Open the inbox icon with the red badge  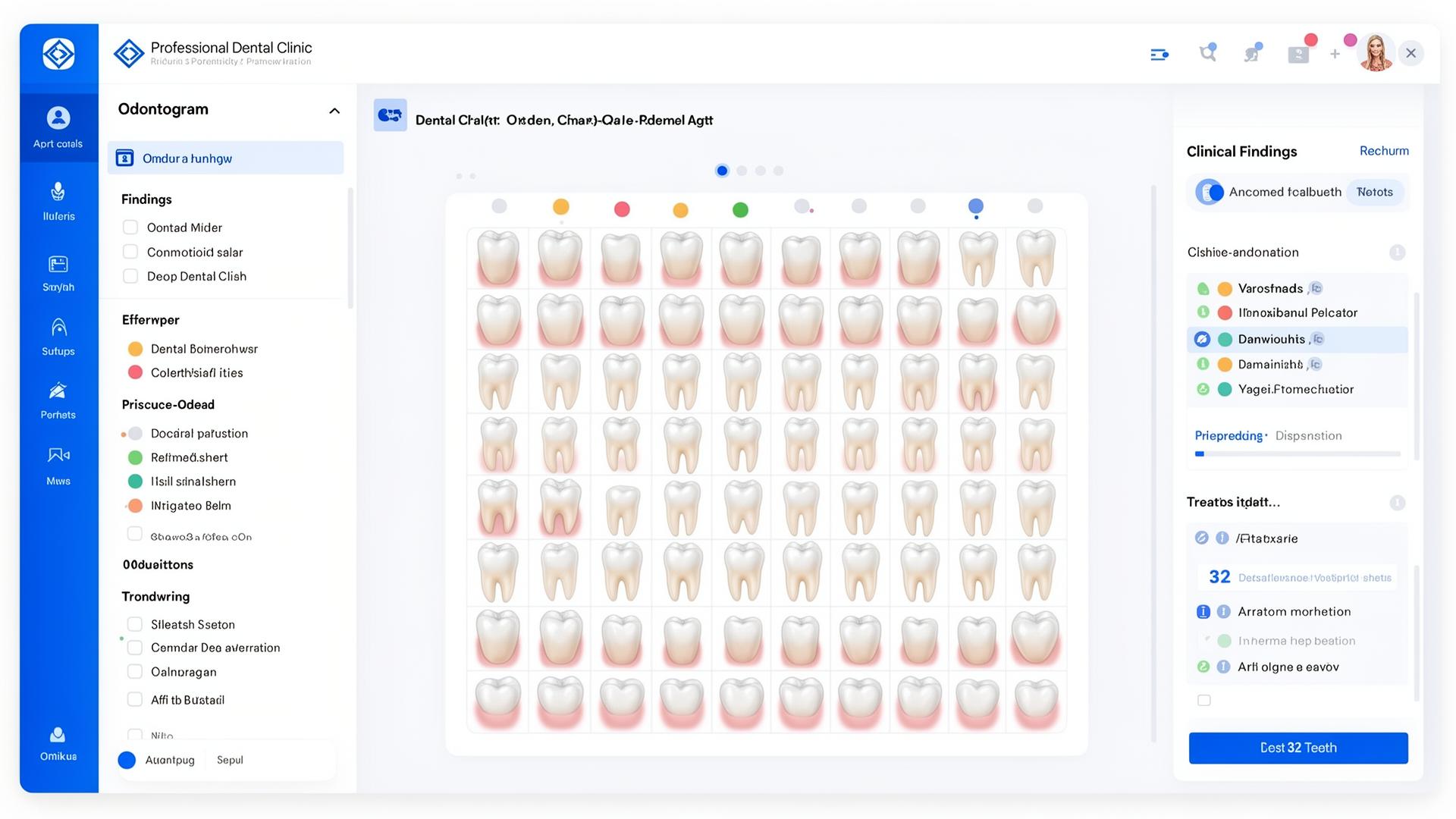(x=1299, y=54)
